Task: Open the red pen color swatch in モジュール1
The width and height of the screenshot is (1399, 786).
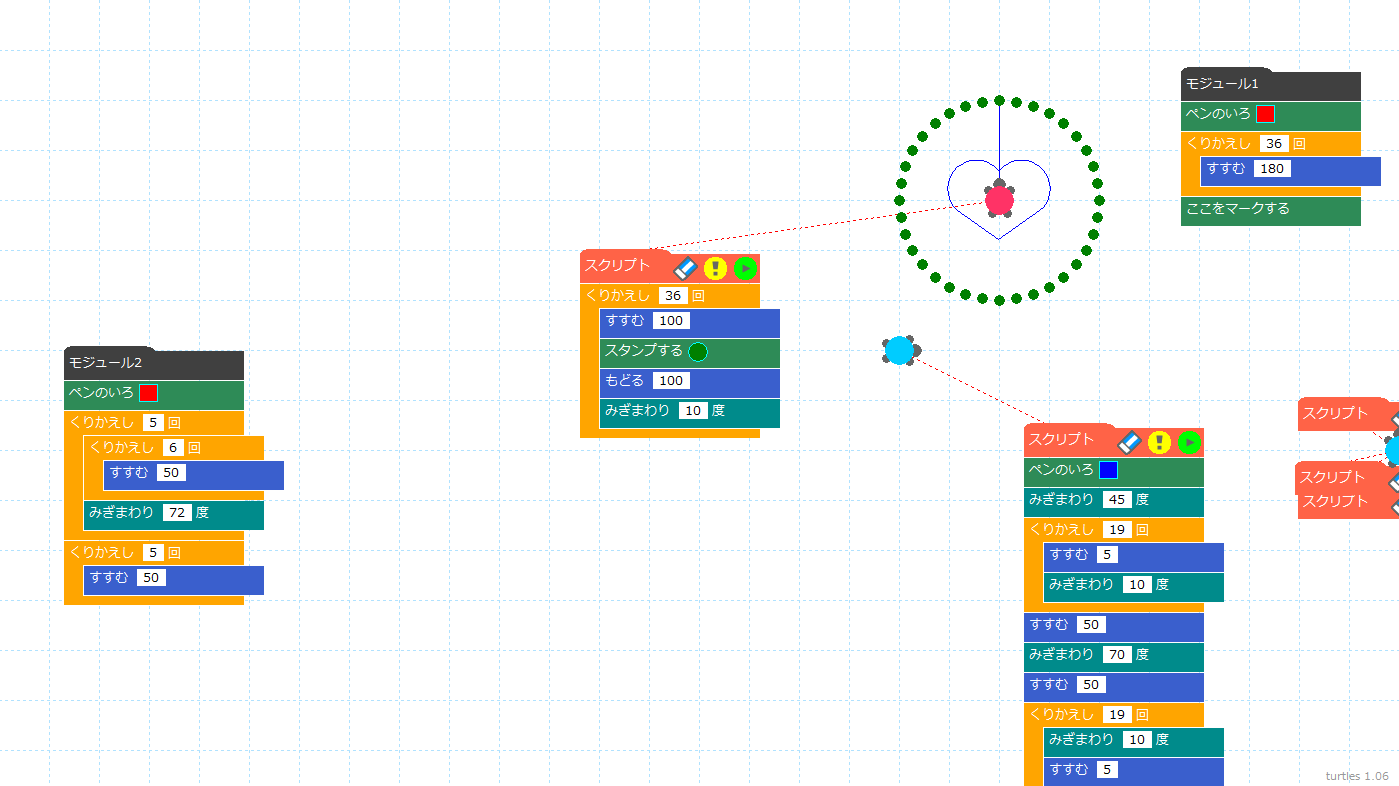Action: (x=1265, y=114)
